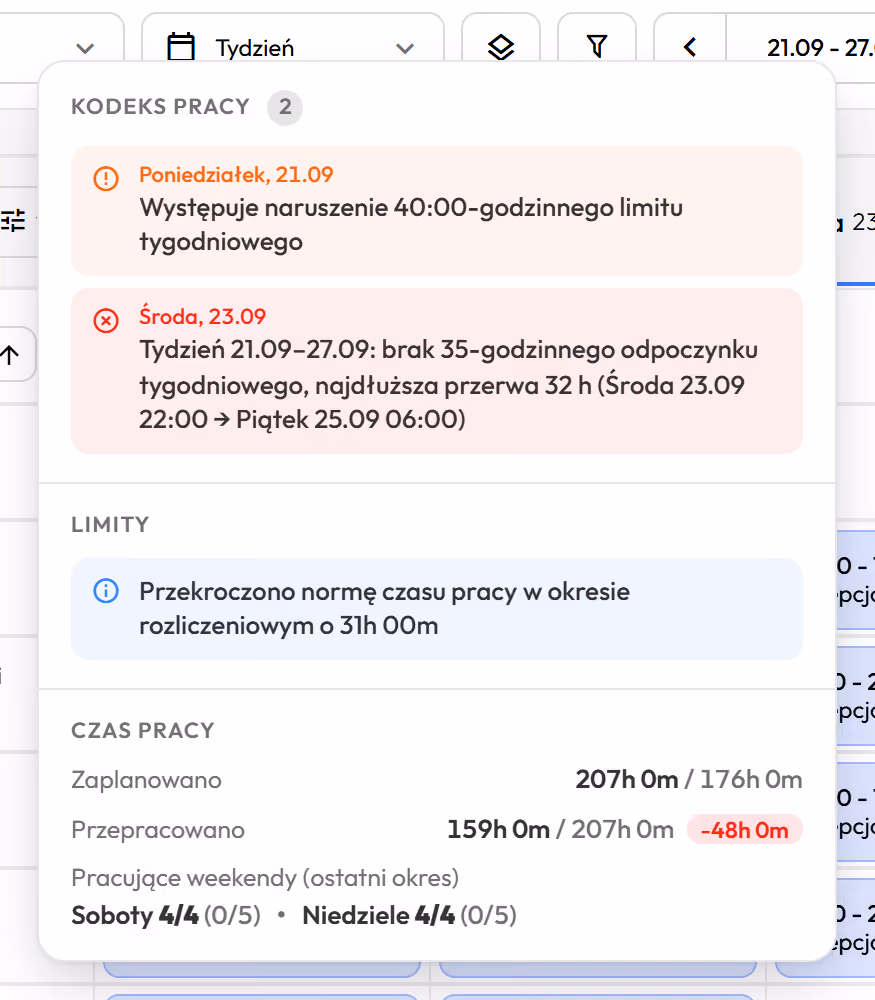Screen dimensions: 875x1000
Task: Open the filter funnel button
Action: tap(597, 47)
